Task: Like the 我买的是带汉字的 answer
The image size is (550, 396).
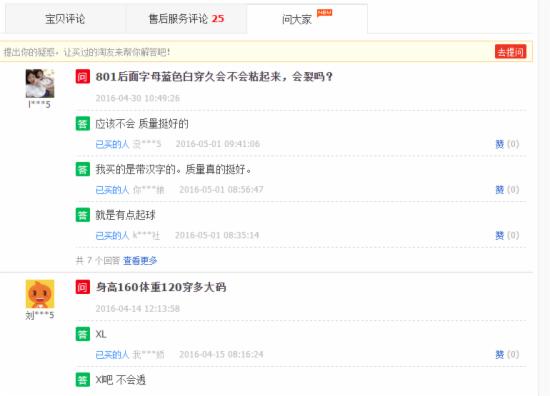Action: click(507, 190)
